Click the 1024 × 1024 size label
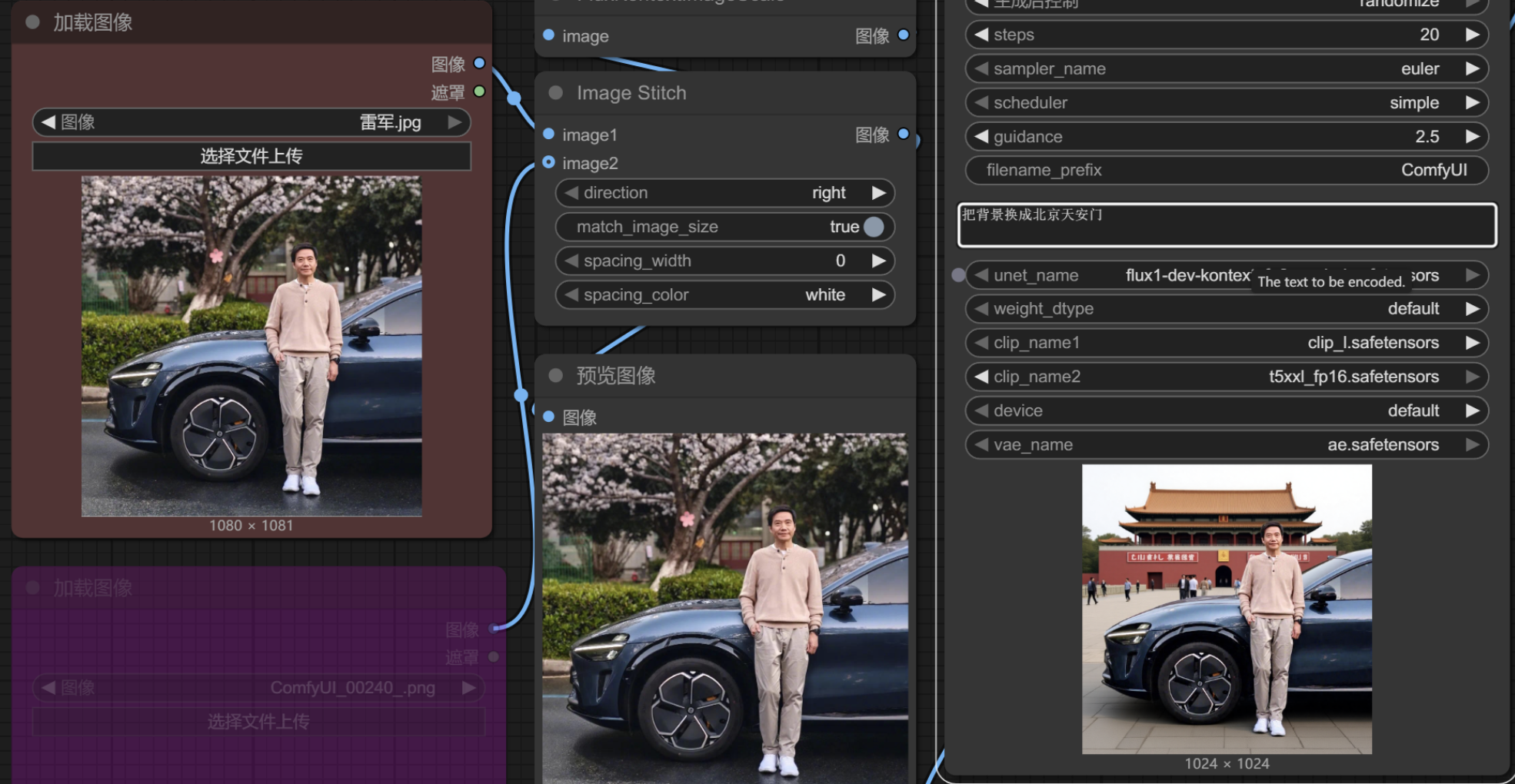 coord(1227,764)
